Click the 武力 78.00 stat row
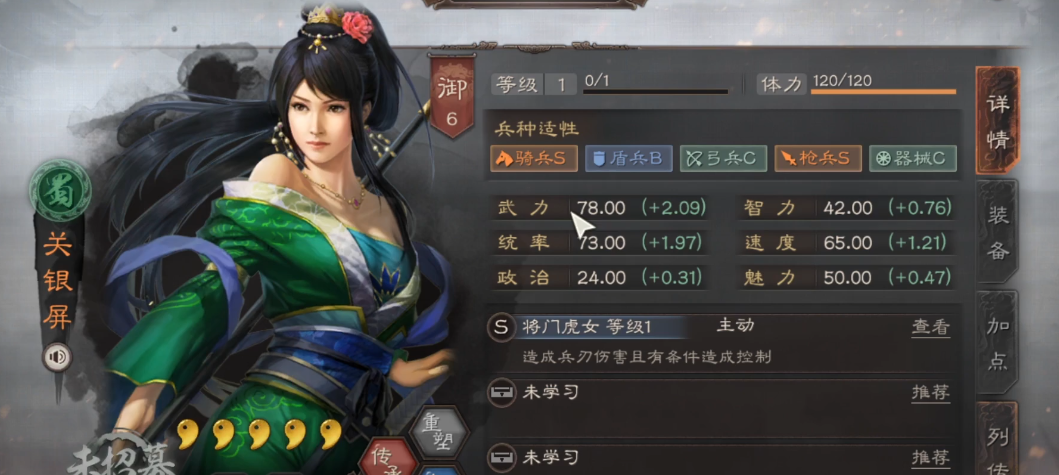 (600, 208)
